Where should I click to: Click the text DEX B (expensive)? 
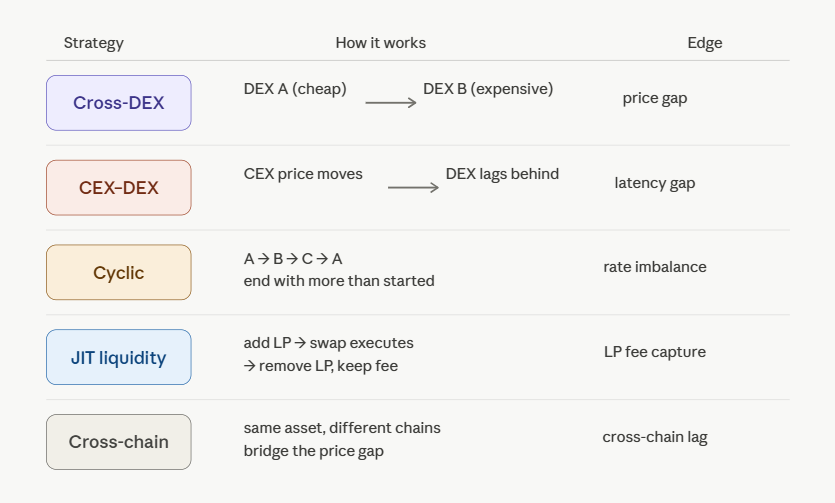coord(488,89)
